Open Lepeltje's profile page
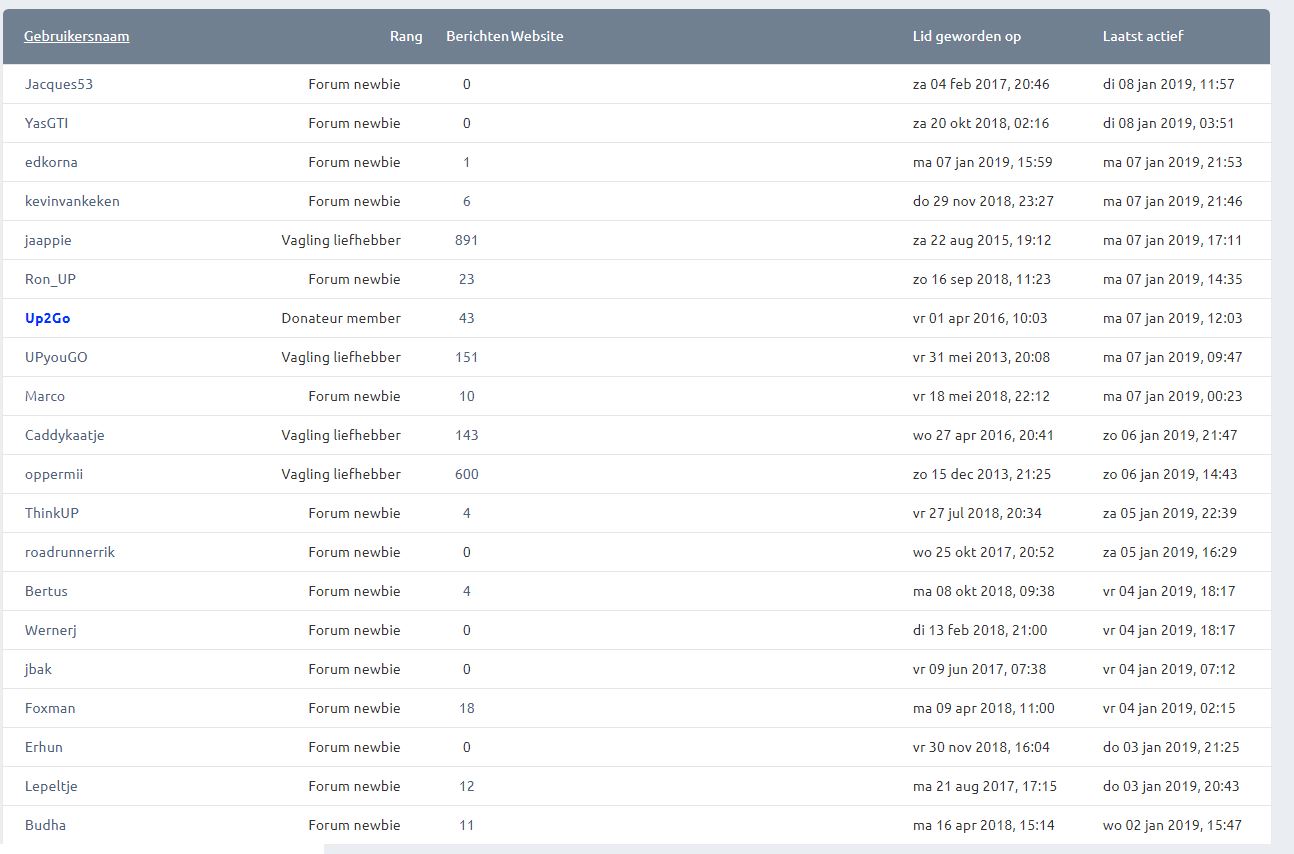Viewport: 1294px width, 854px height. (x=51, y=786)
